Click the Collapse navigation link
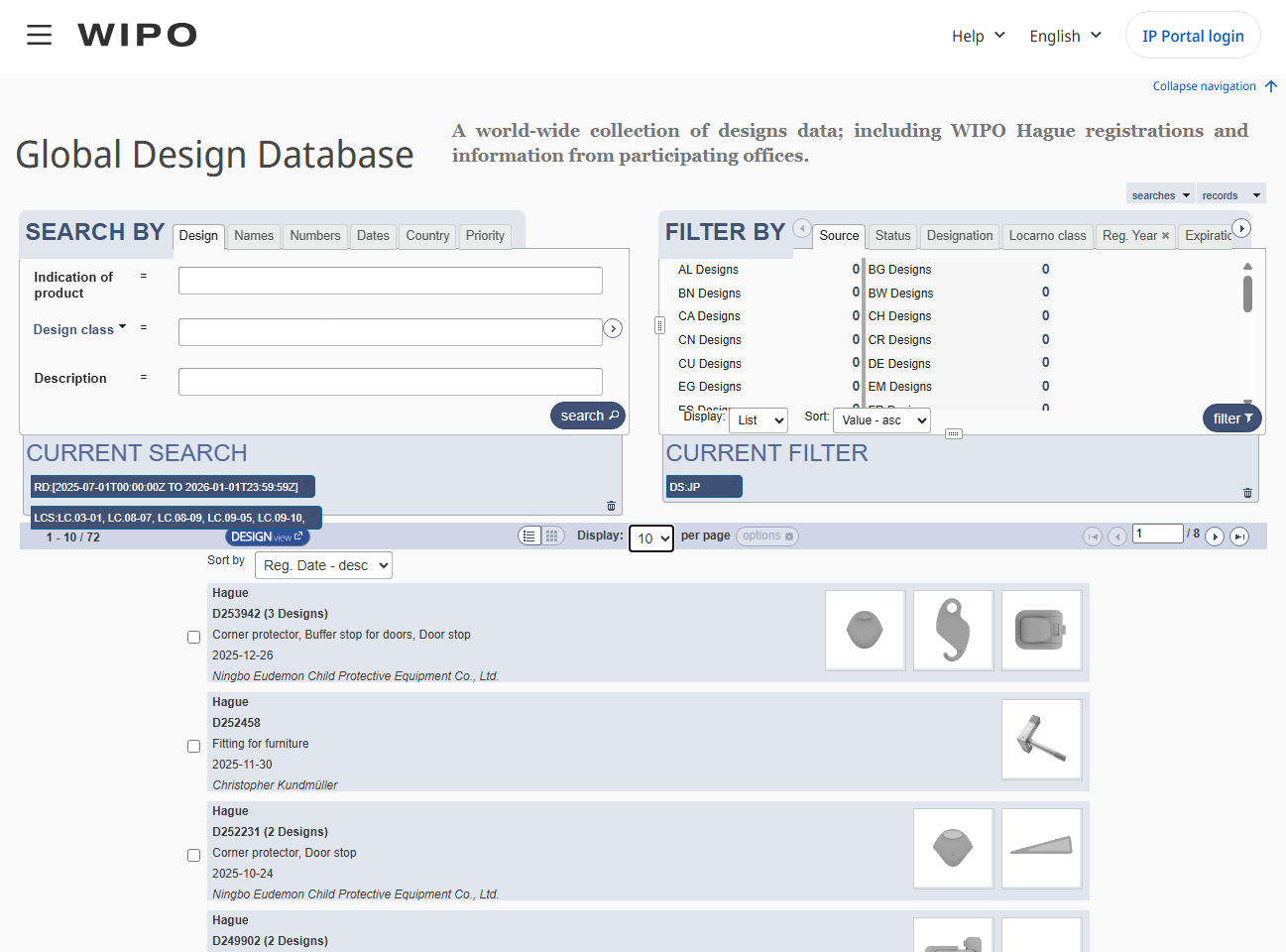The image size is (1286, 952). (1204, 86)
